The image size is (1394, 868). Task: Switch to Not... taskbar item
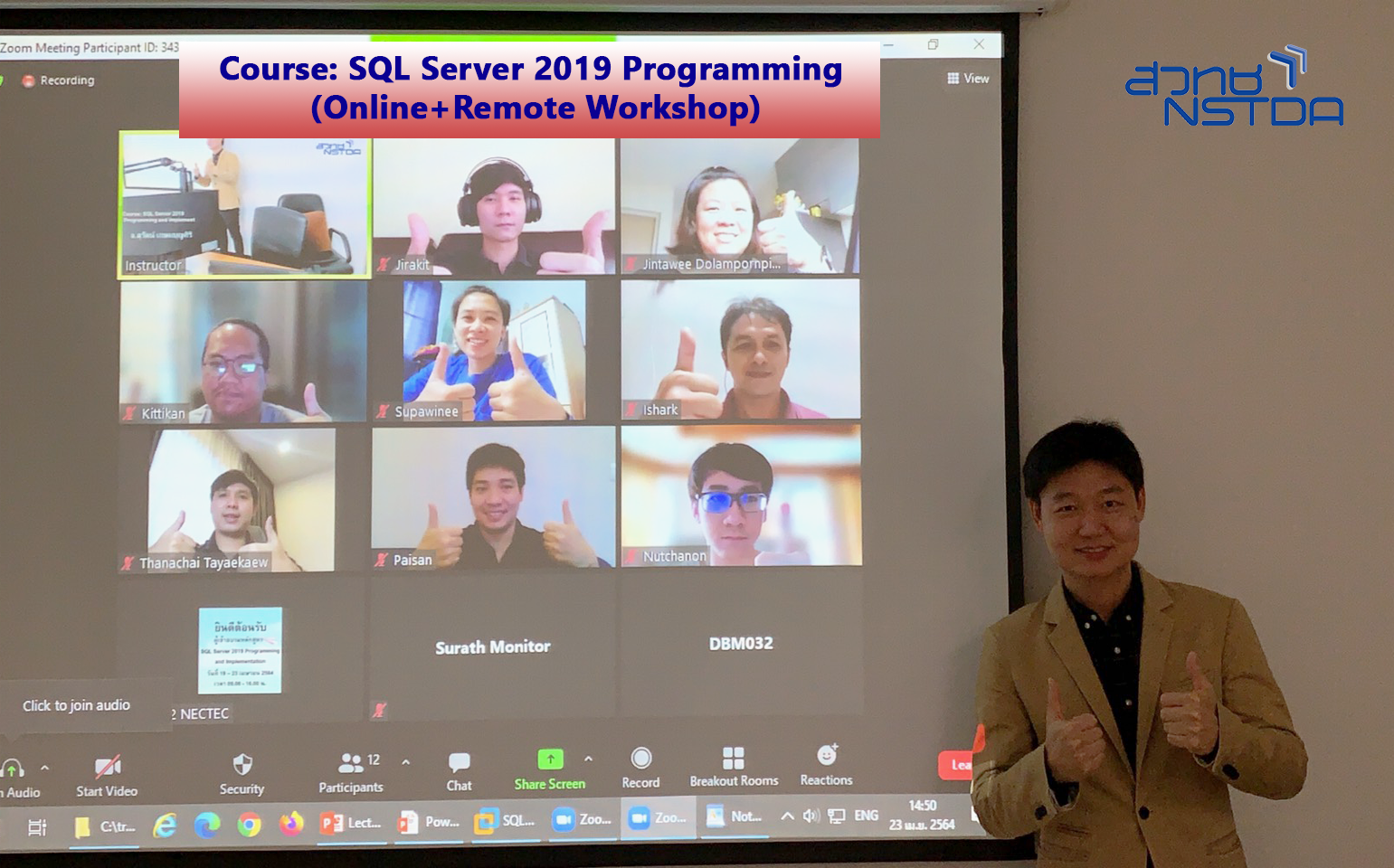[x=735, y=816]
